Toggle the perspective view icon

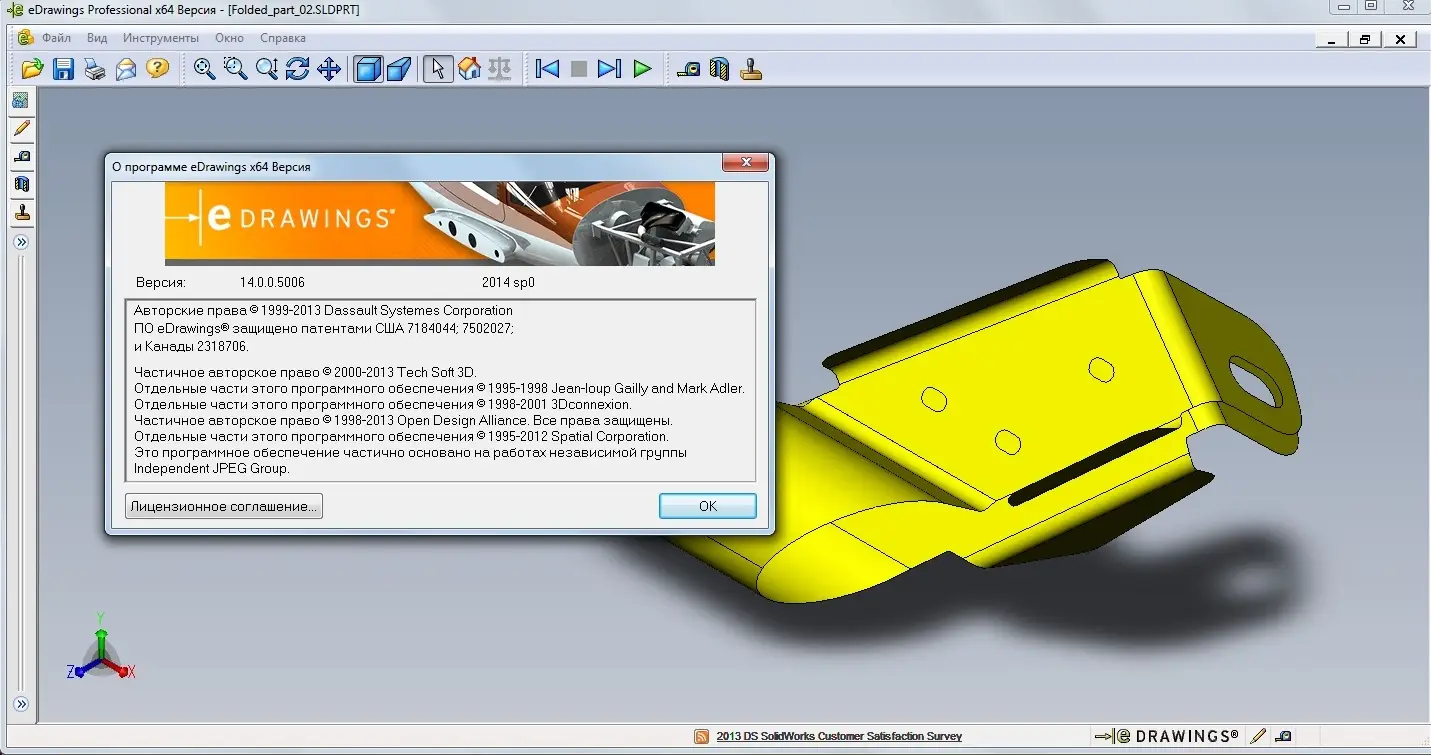pyautogui.click(x=400, y=69)
